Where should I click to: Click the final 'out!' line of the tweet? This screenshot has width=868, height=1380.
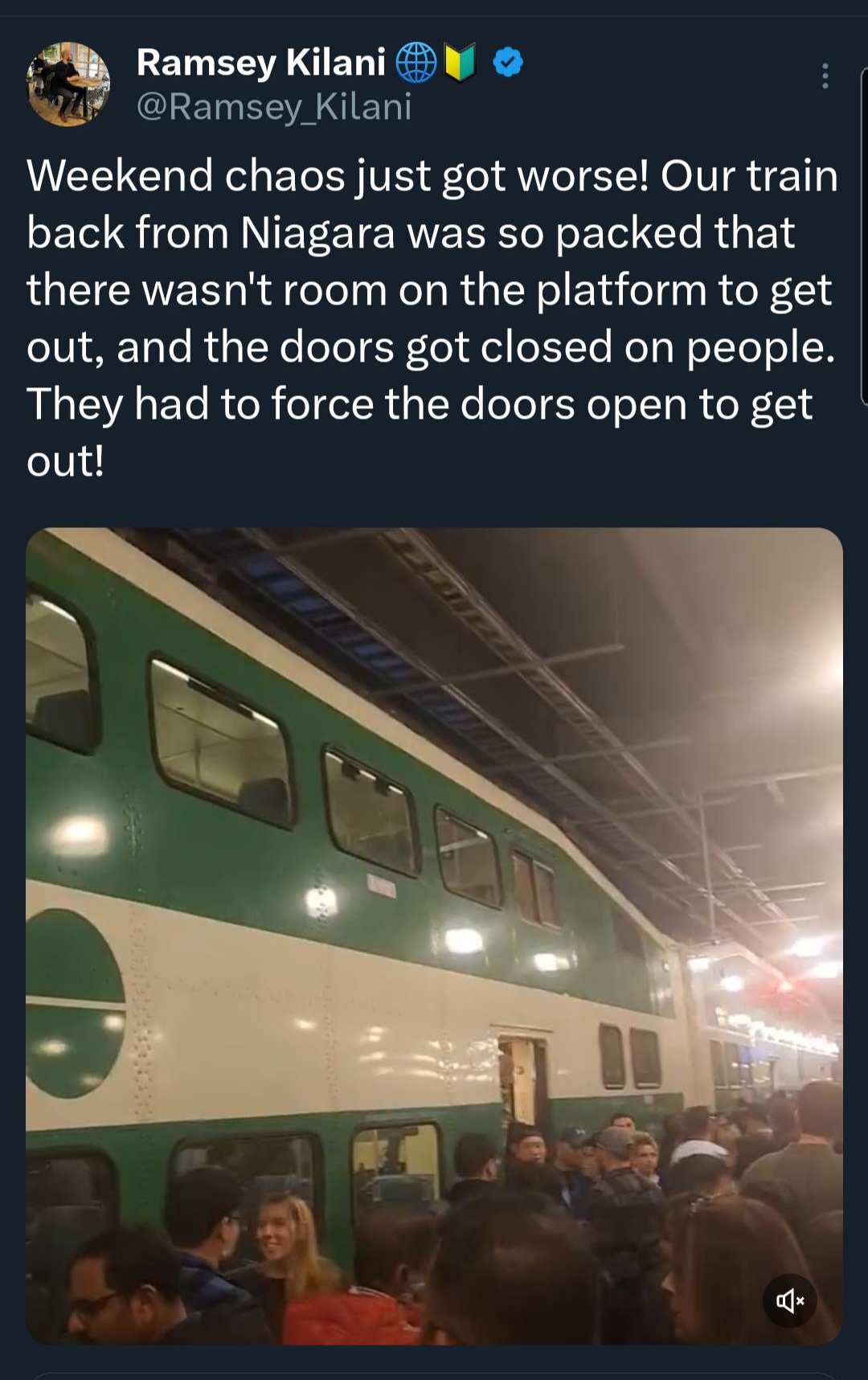(x=65, y=461)
